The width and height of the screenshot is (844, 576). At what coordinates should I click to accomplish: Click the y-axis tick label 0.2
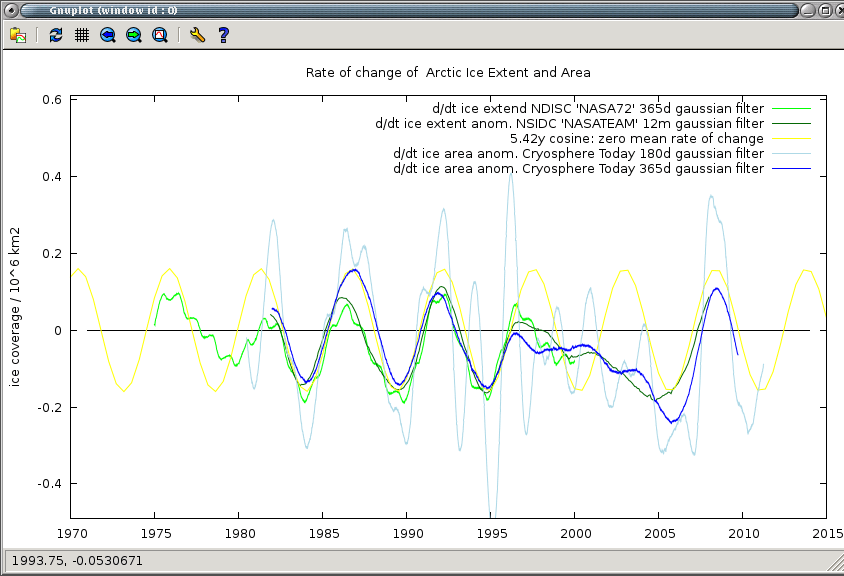click(52, 254)
